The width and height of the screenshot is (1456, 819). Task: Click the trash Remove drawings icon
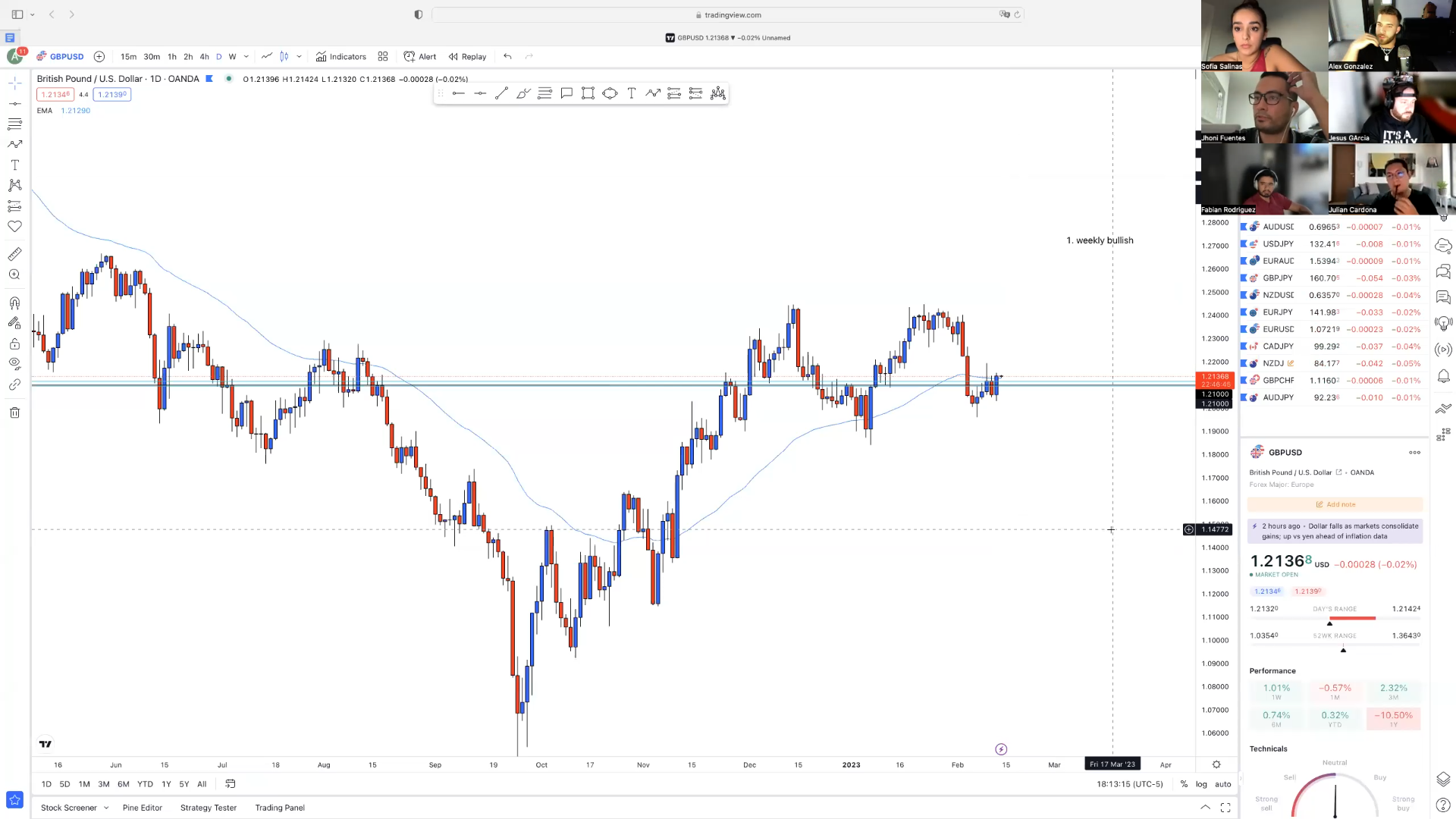pos(14,413)
